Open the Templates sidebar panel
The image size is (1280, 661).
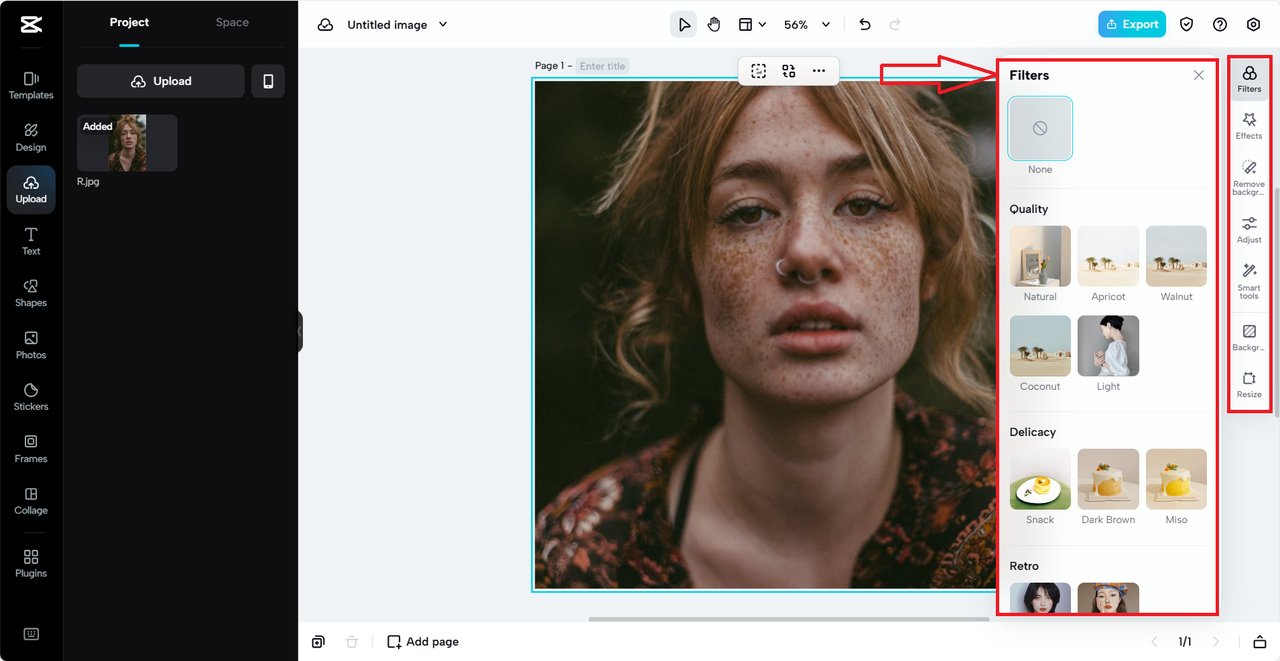pos(31,85)
